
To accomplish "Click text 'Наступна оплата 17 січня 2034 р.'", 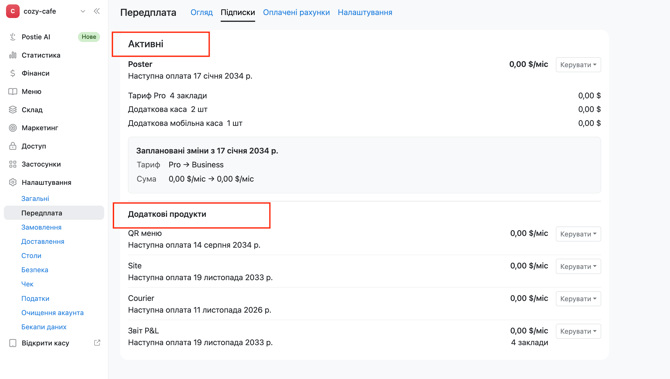I will [x=190, y=76].
